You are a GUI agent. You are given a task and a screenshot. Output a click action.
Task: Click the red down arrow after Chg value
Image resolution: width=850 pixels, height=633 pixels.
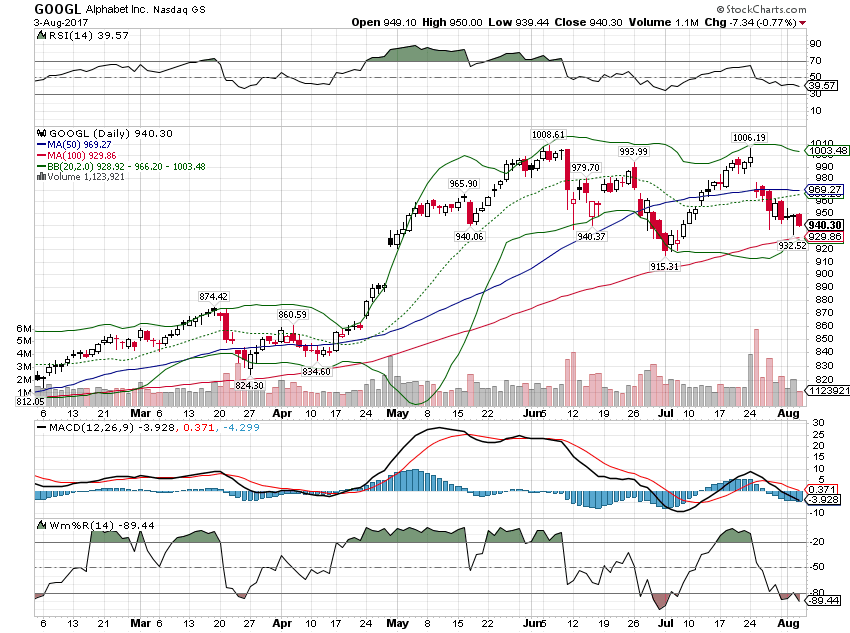802,23
